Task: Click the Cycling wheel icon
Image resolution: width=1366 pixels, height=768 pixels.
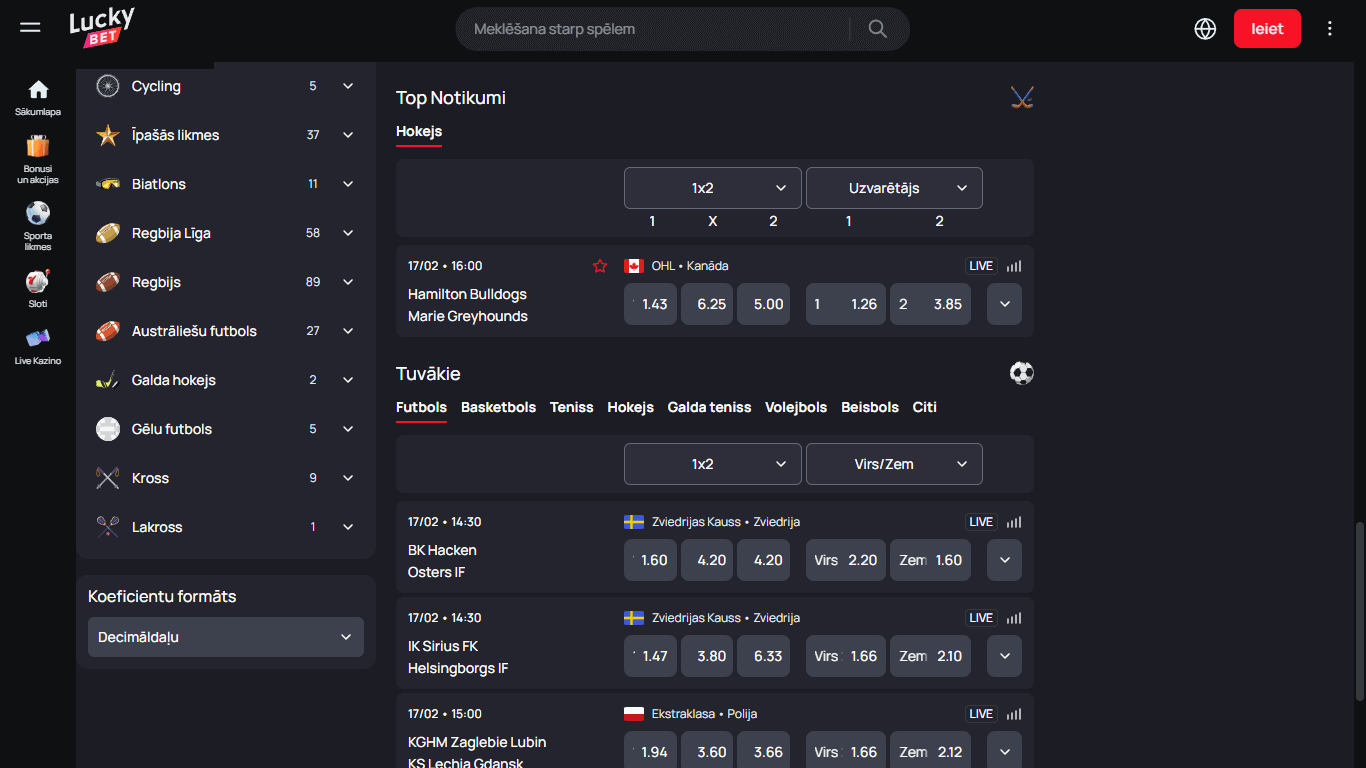Action: point(108,86)
